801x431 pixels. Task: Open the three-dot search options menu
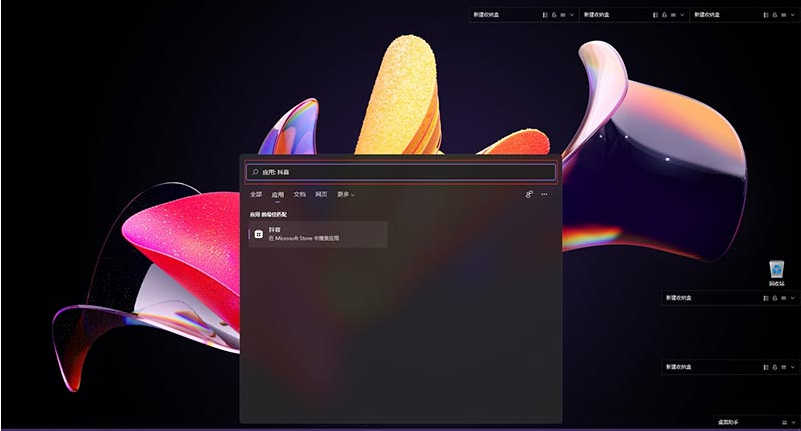[544, 194]
